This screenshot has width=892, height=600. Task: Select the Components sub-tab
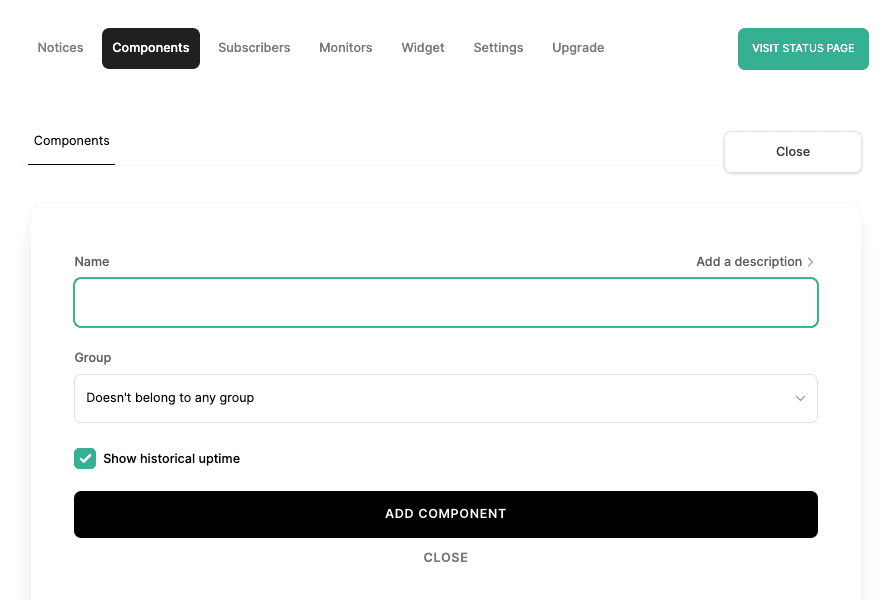click(72, 141)
